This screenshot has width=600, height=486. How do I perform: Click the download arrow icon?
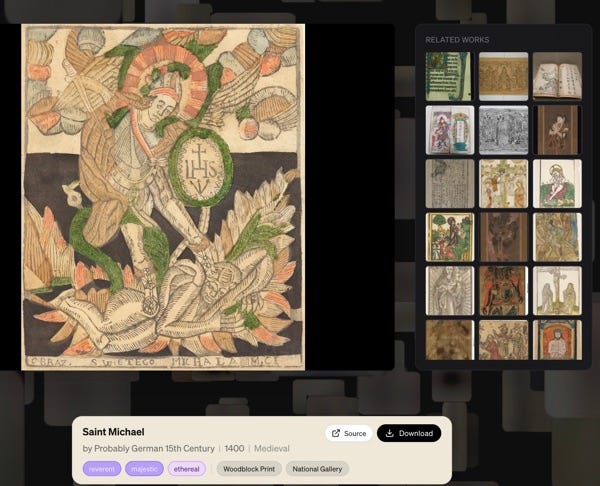[x=390, y=433]
